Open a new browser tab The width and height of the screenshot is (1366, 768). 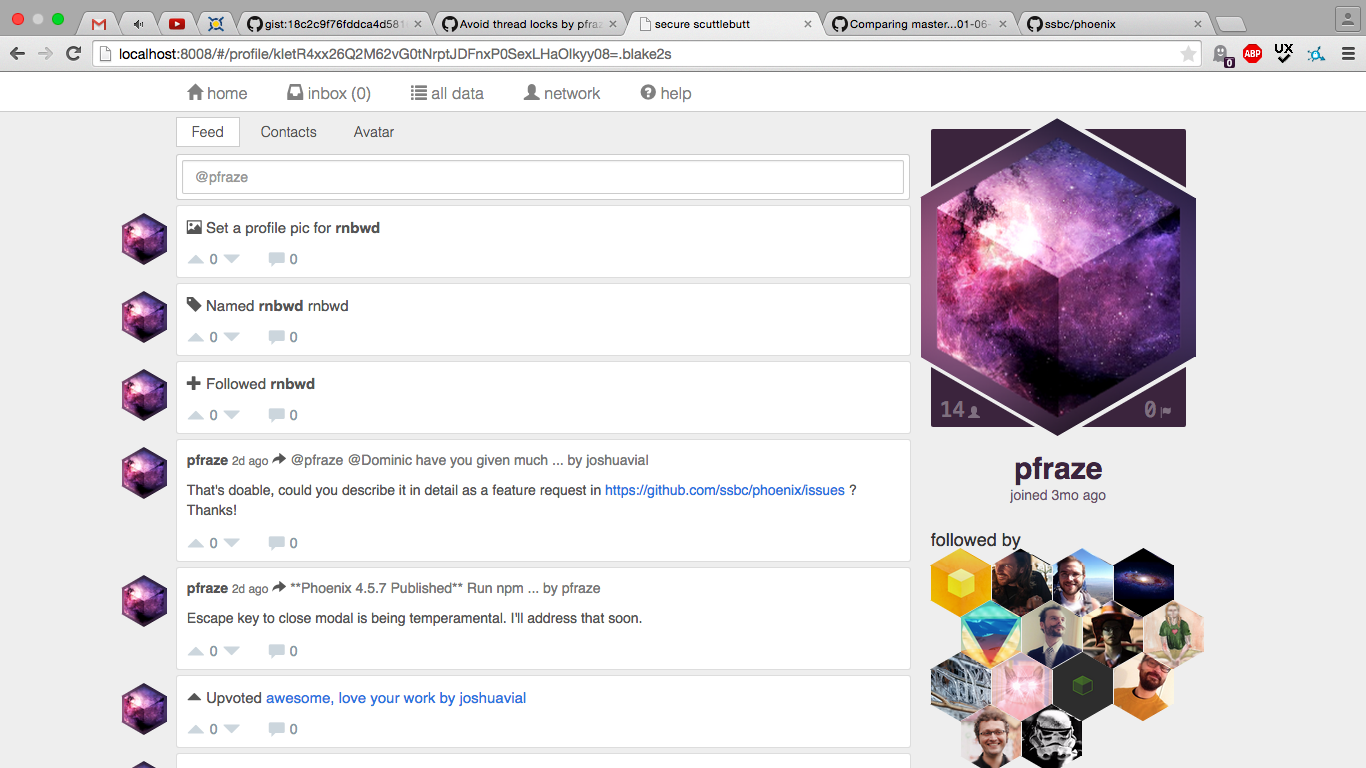(1230, 25)
